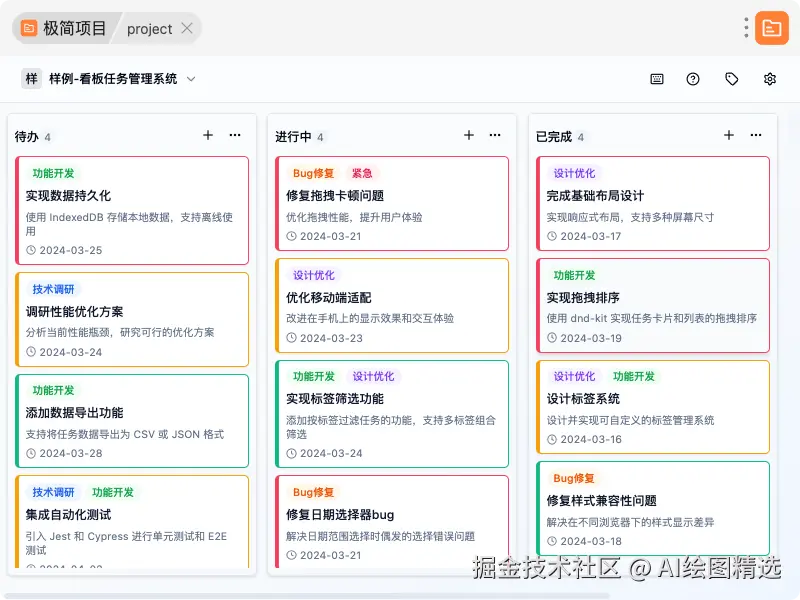800x600 pixels.
Task: Open the vertical dots menu near top right
Action: point(745,28)
